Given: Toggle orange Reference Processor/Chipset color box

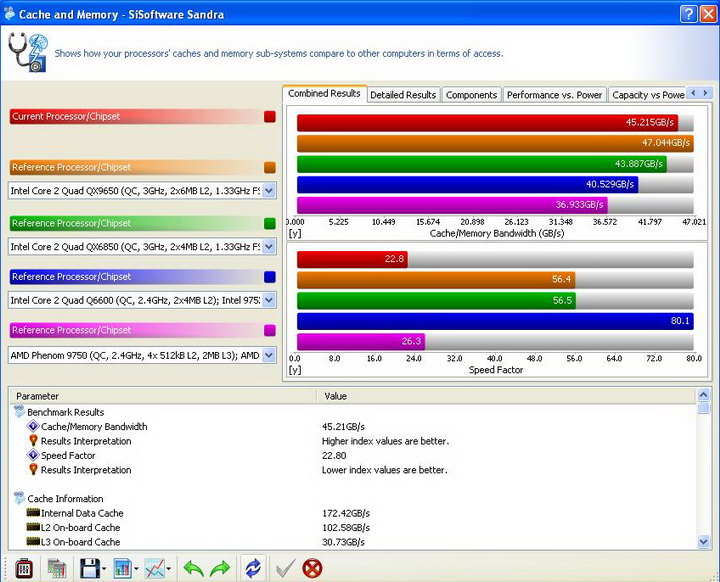Looking at the screenshot, I should coord(270,168).
